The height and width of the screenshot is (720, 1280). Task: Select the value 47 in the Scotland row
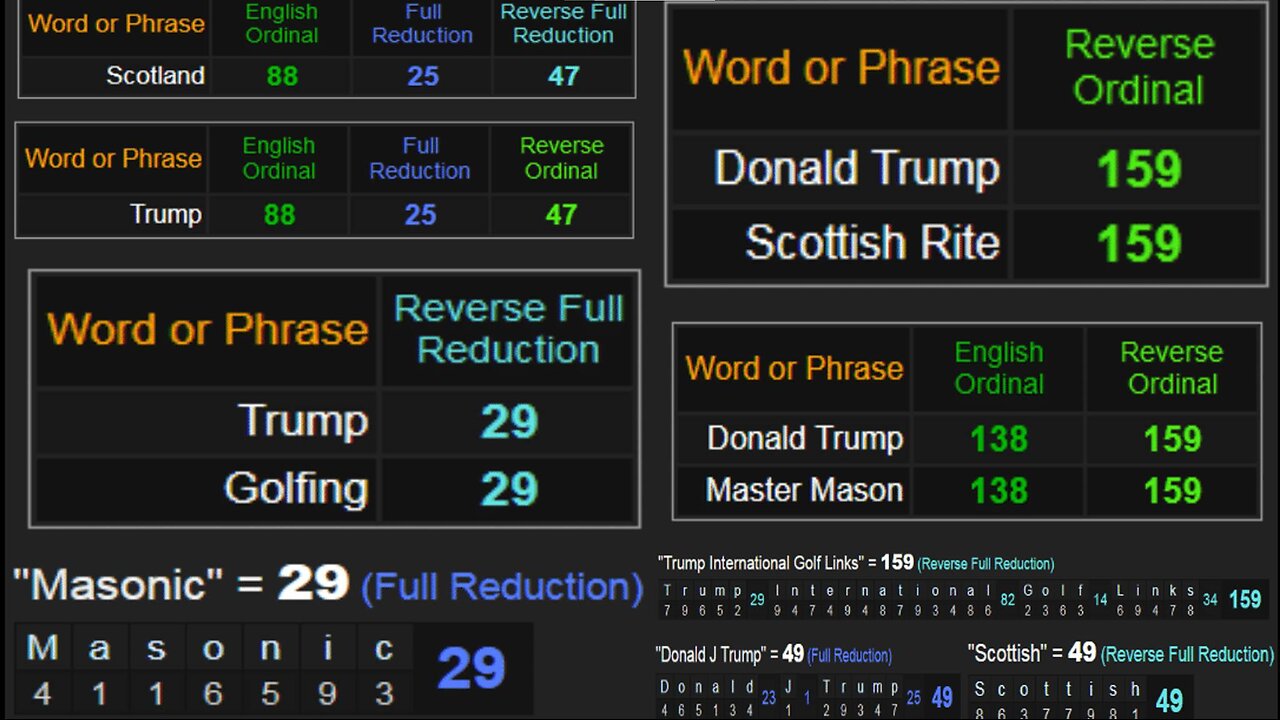[564, 76]
